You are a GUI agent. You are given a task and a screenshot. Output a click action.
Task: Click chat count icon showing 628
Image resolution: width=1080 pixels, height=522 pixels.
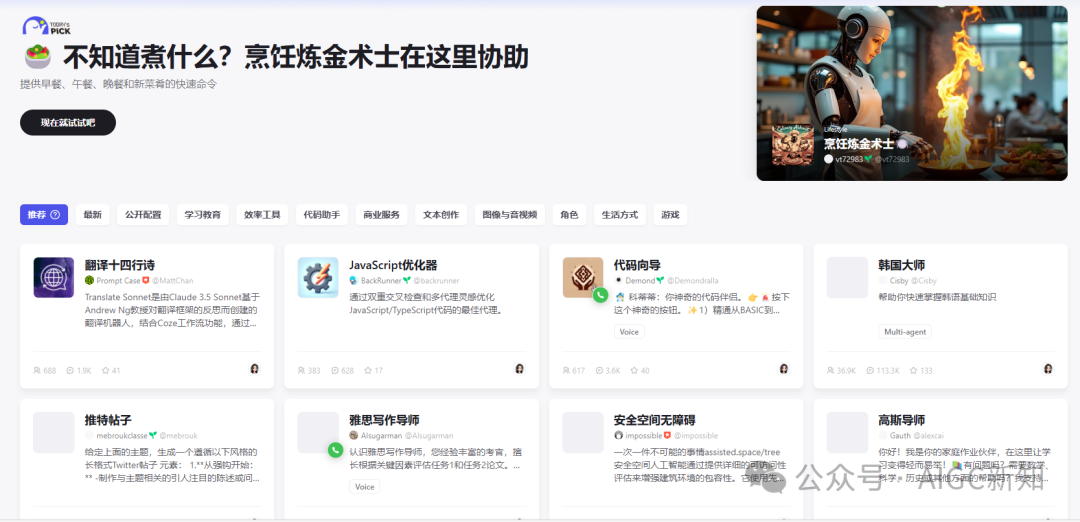pyautogui.click(x=335, y=370)
